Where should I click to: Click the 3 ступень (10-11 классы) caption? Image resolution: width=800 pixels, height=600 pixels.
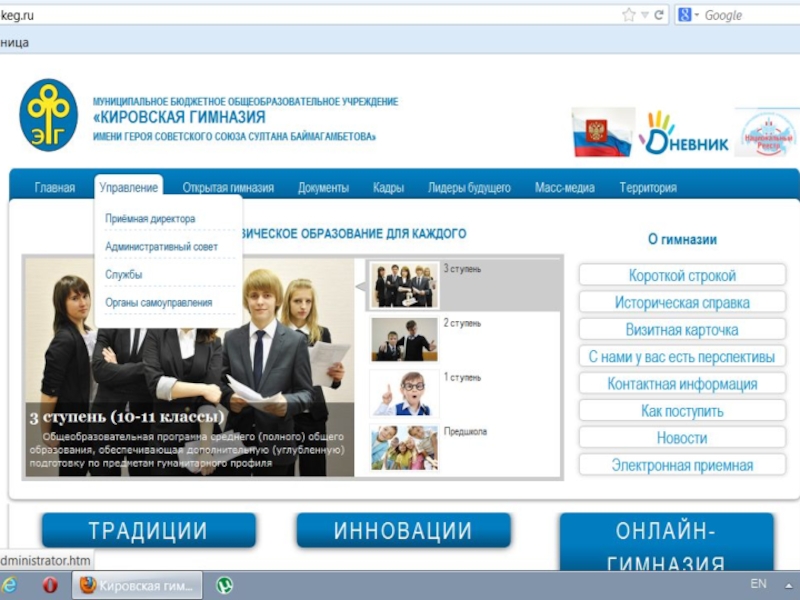(127, 417)
